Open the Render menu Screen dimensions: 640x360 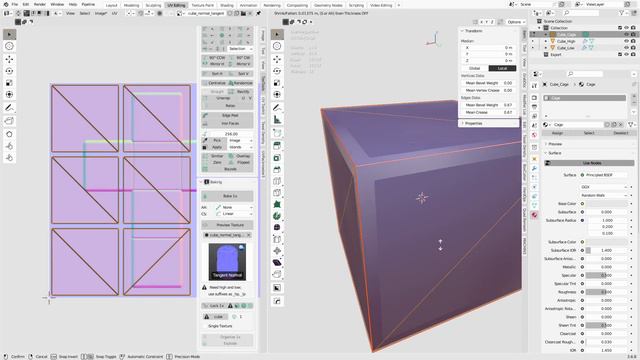point(40,4)
